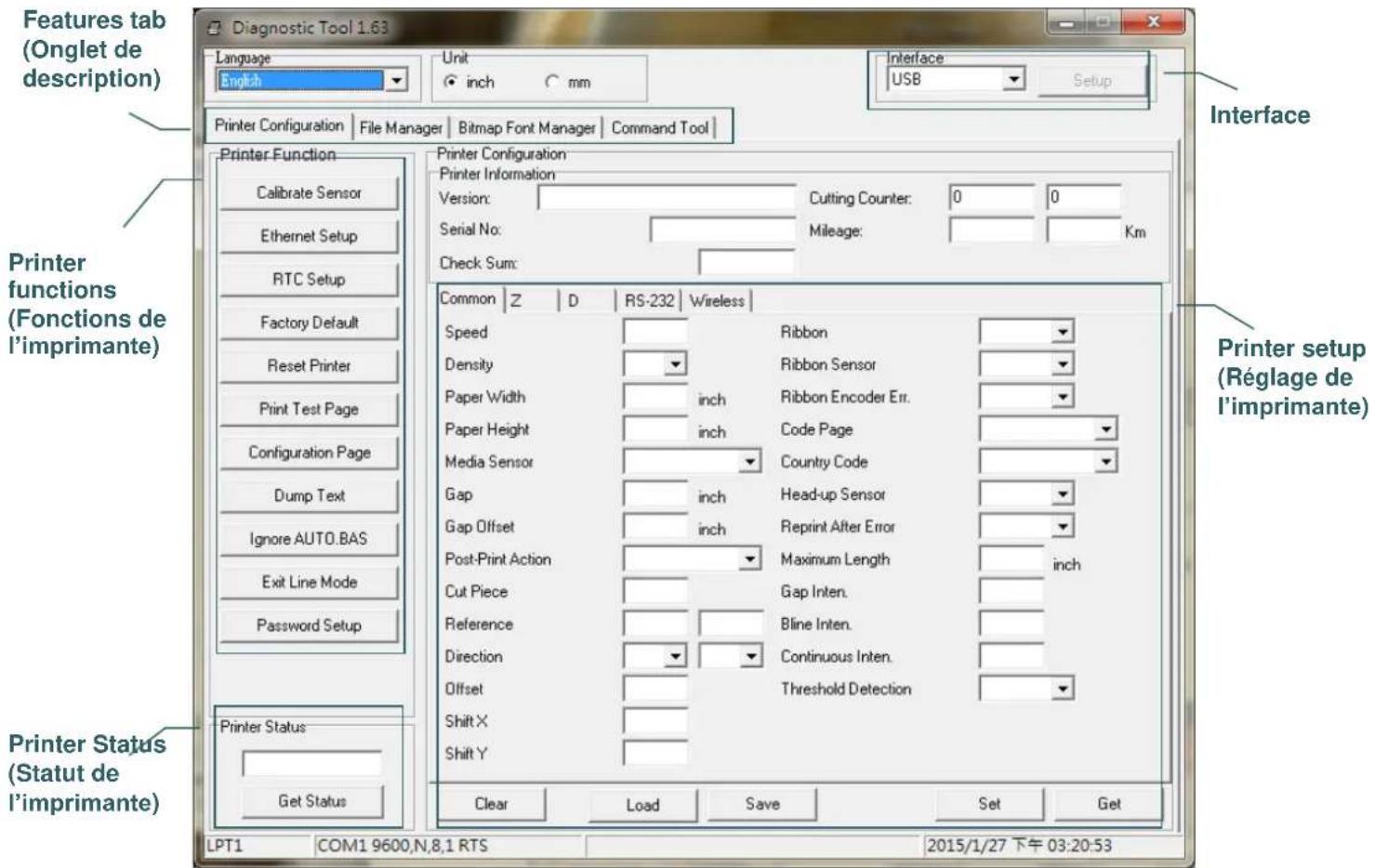
Task: Click the Diagnostic Tool title bar icon
Action: click(x=215, y=28)
